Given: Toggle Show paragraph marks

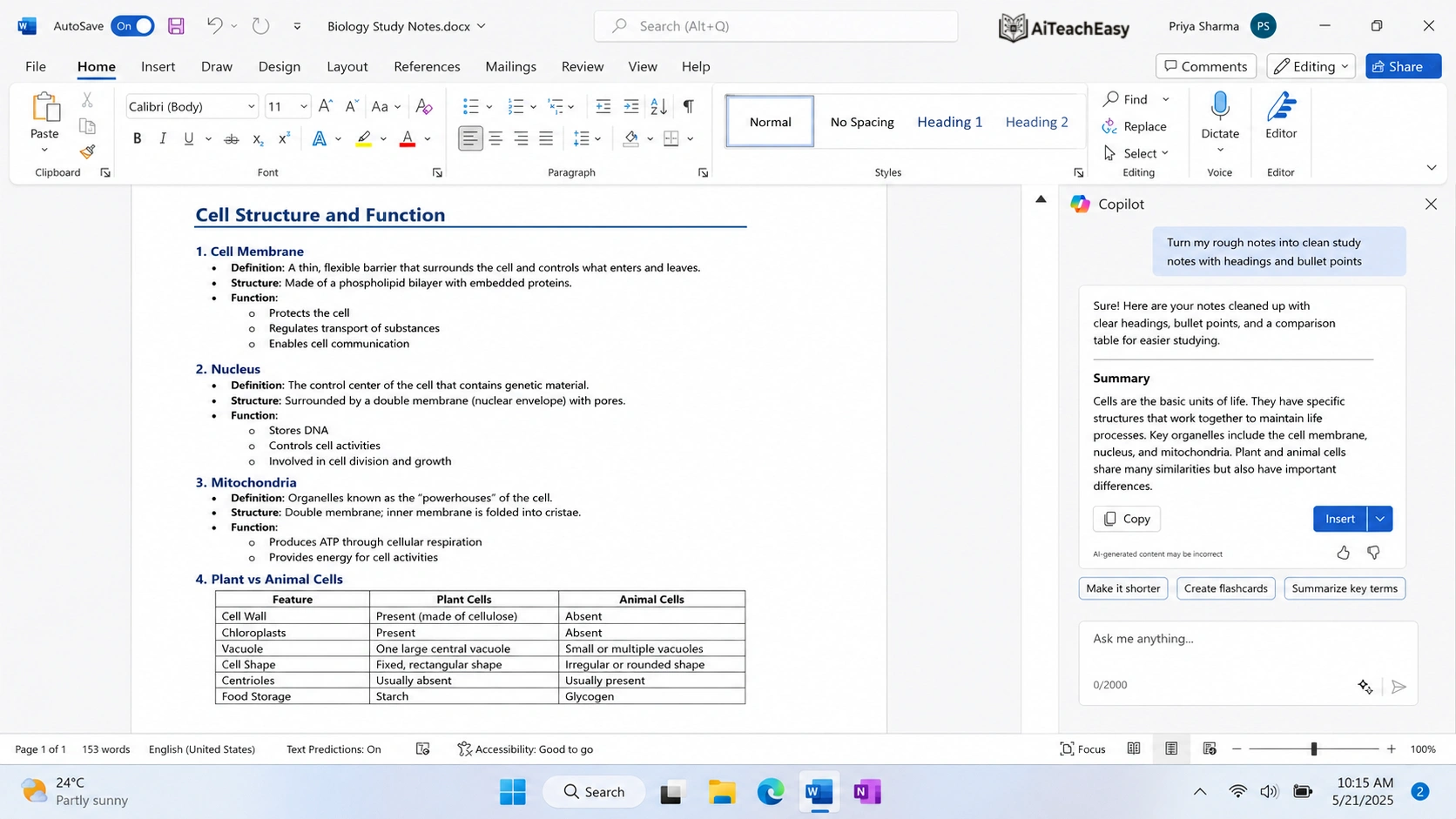Looking at the screenshot, I should point(688,106).
